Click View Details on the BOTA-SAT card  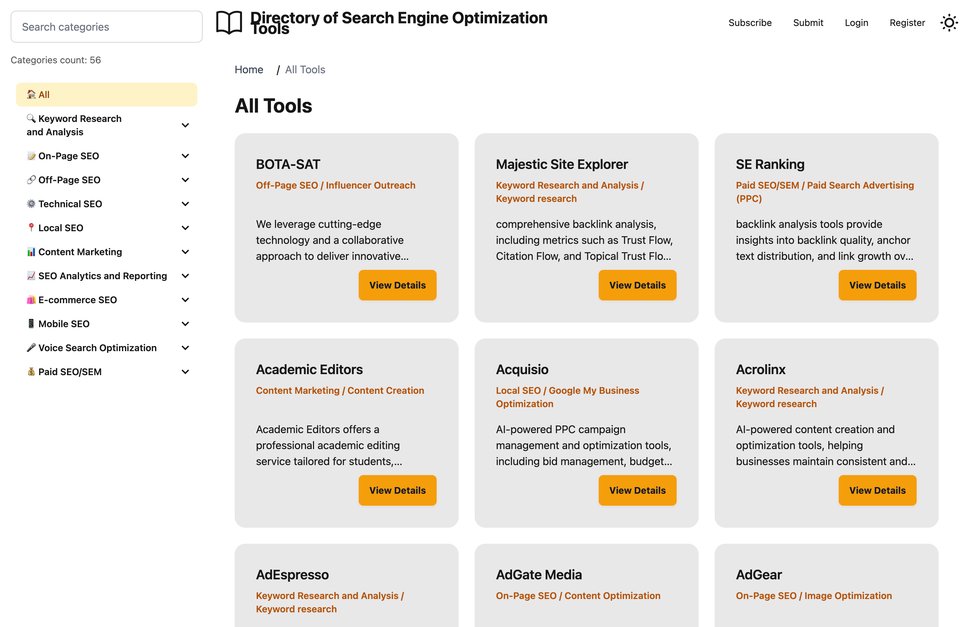tap(397, 285)
